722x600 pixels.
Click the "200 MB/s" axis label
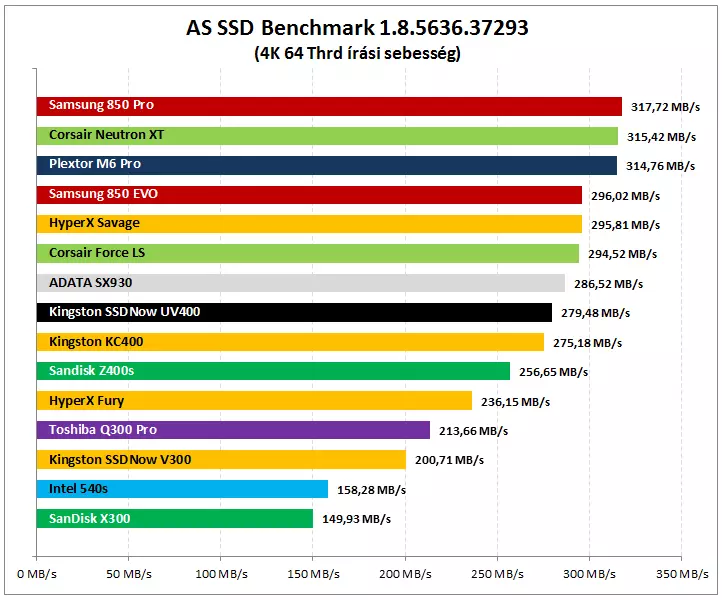405,574
